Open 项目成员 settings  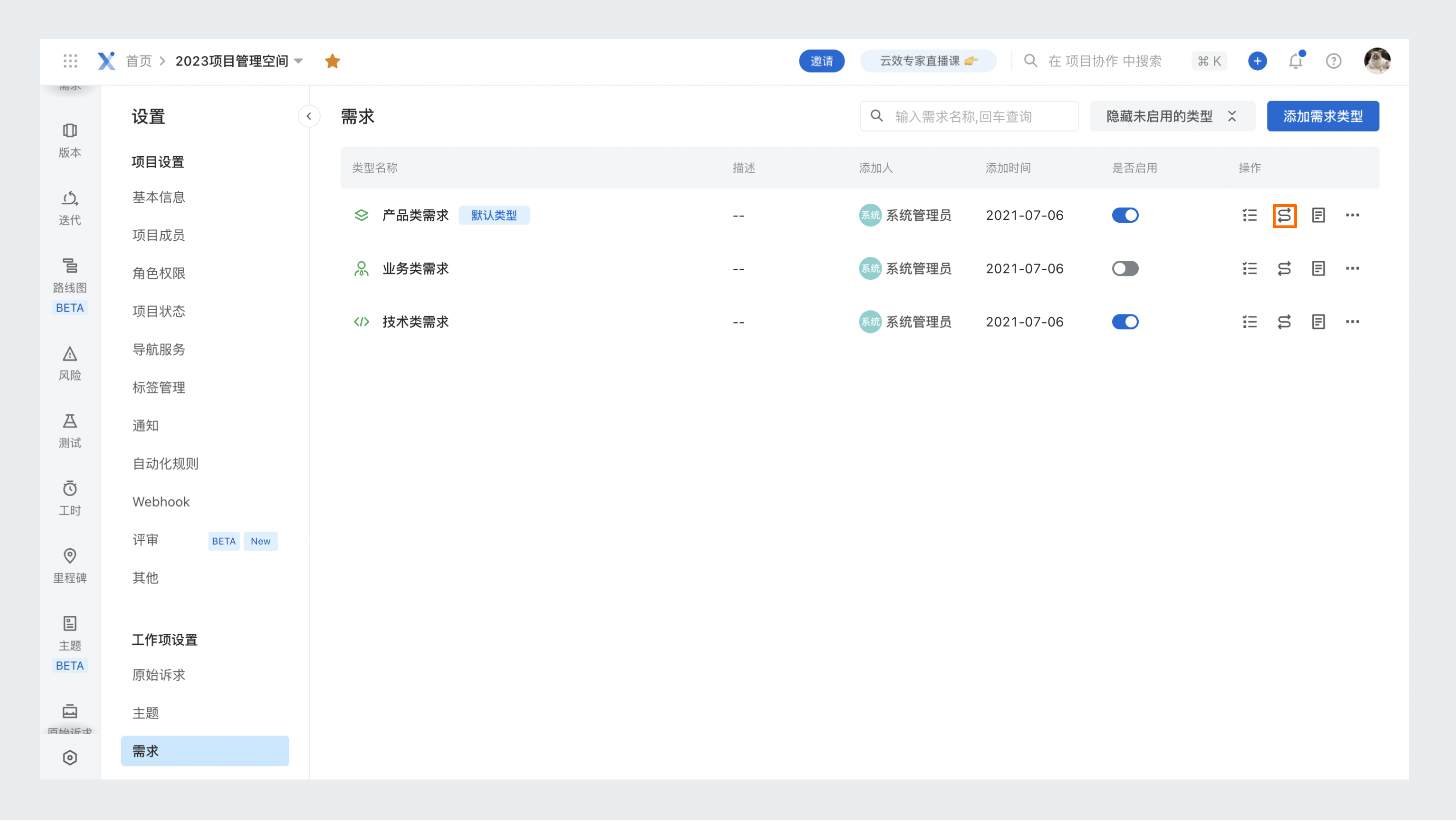coord(159,235)
